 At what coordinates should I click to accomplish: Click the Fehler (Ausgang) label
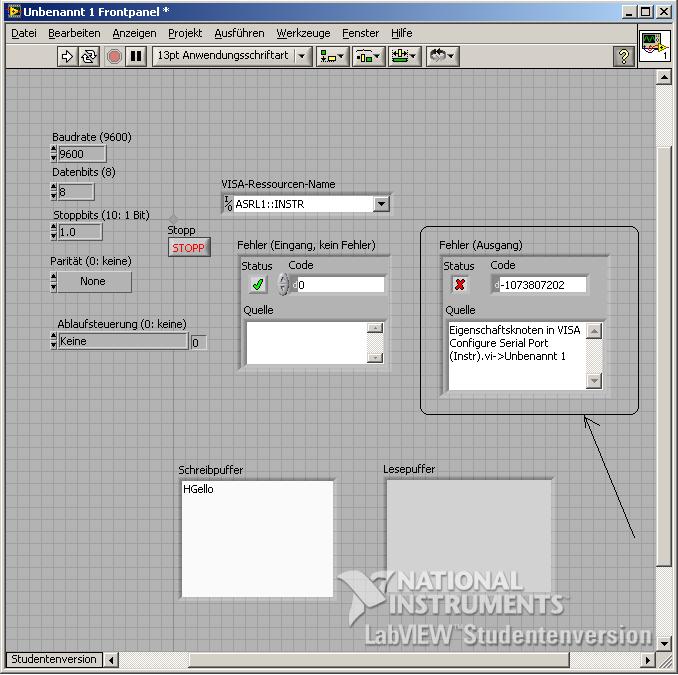[x=480, y=245]
